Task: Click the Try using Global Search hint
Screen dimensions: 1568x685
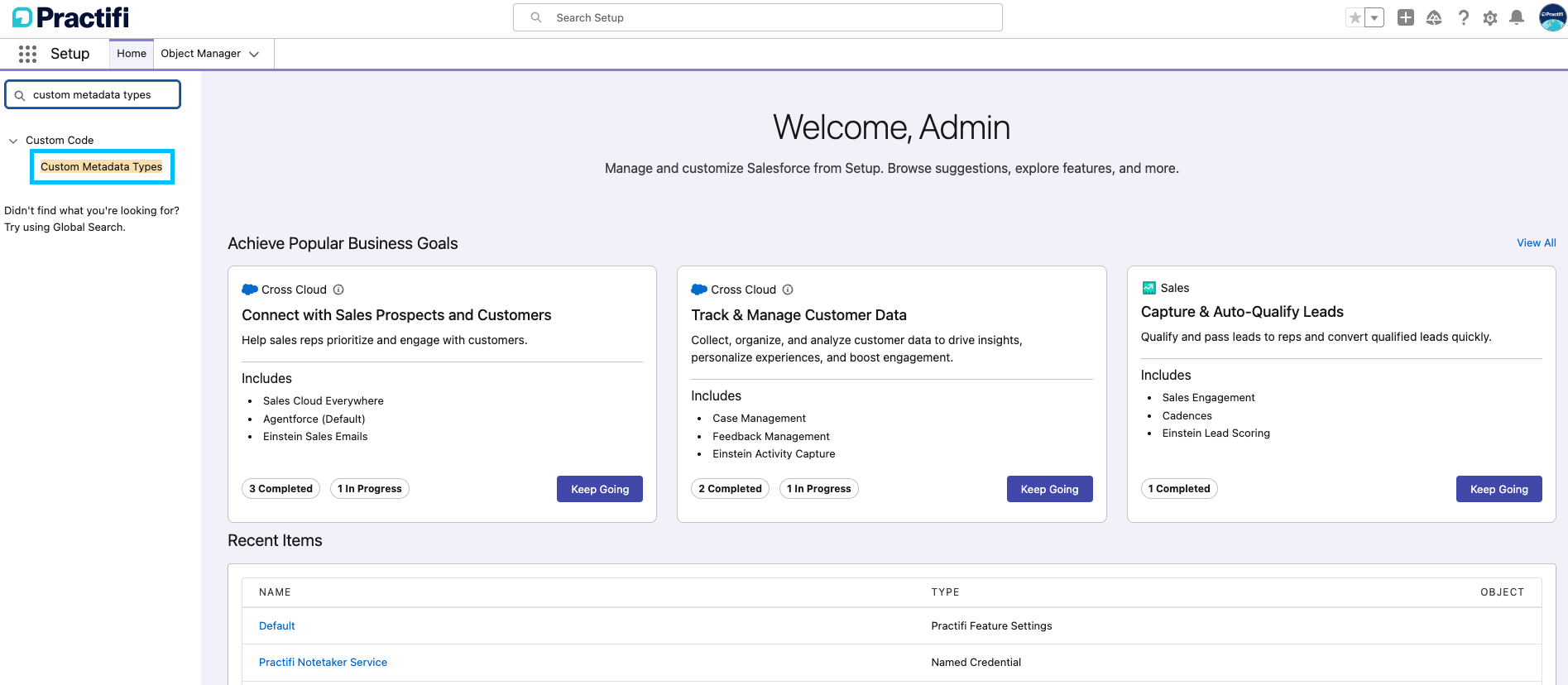Action: click(x=65, y=228)
